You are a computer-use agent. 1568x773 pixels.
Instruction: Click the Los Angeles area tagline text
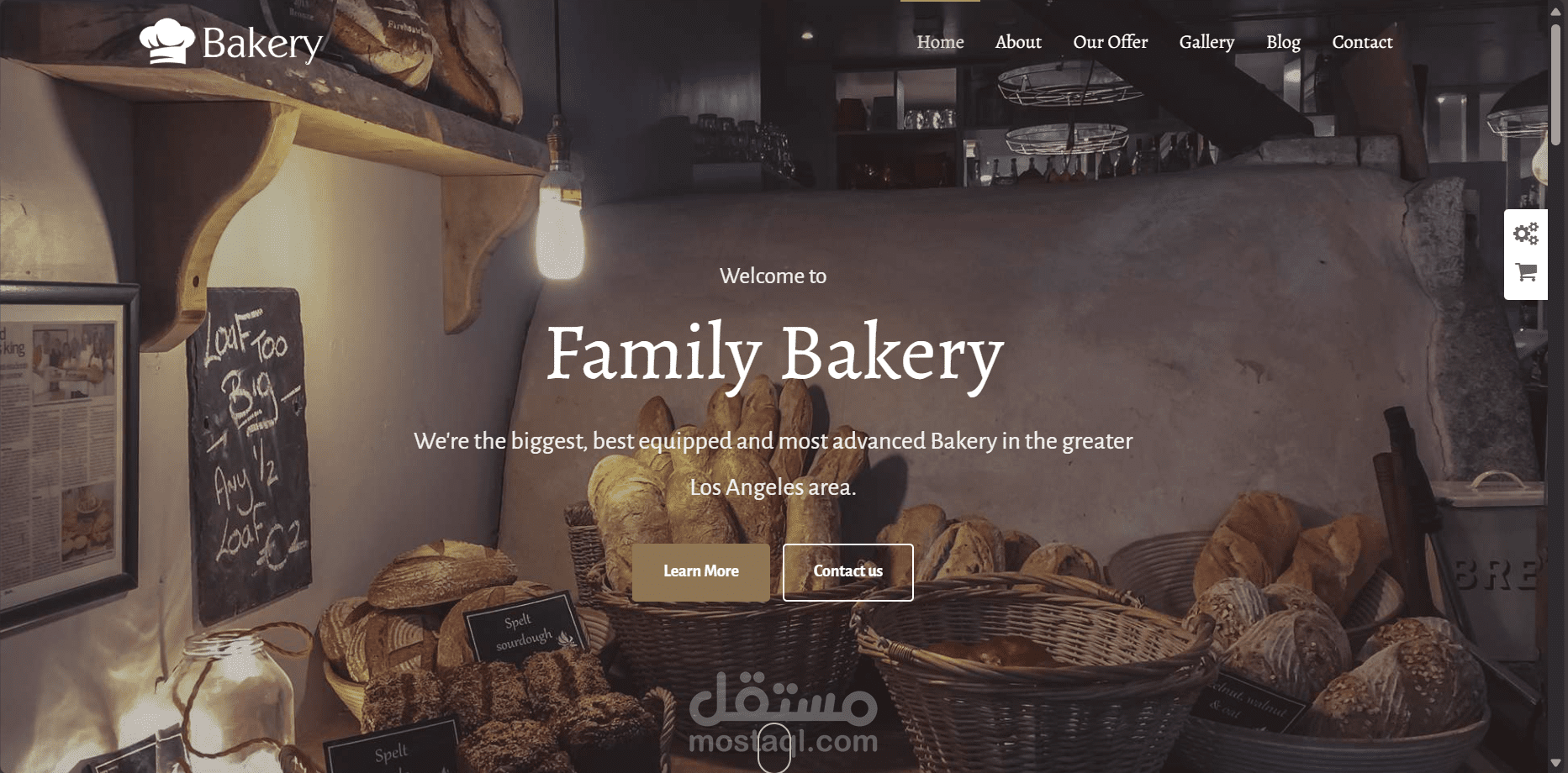pyautogui.click(x=773, y=487)
